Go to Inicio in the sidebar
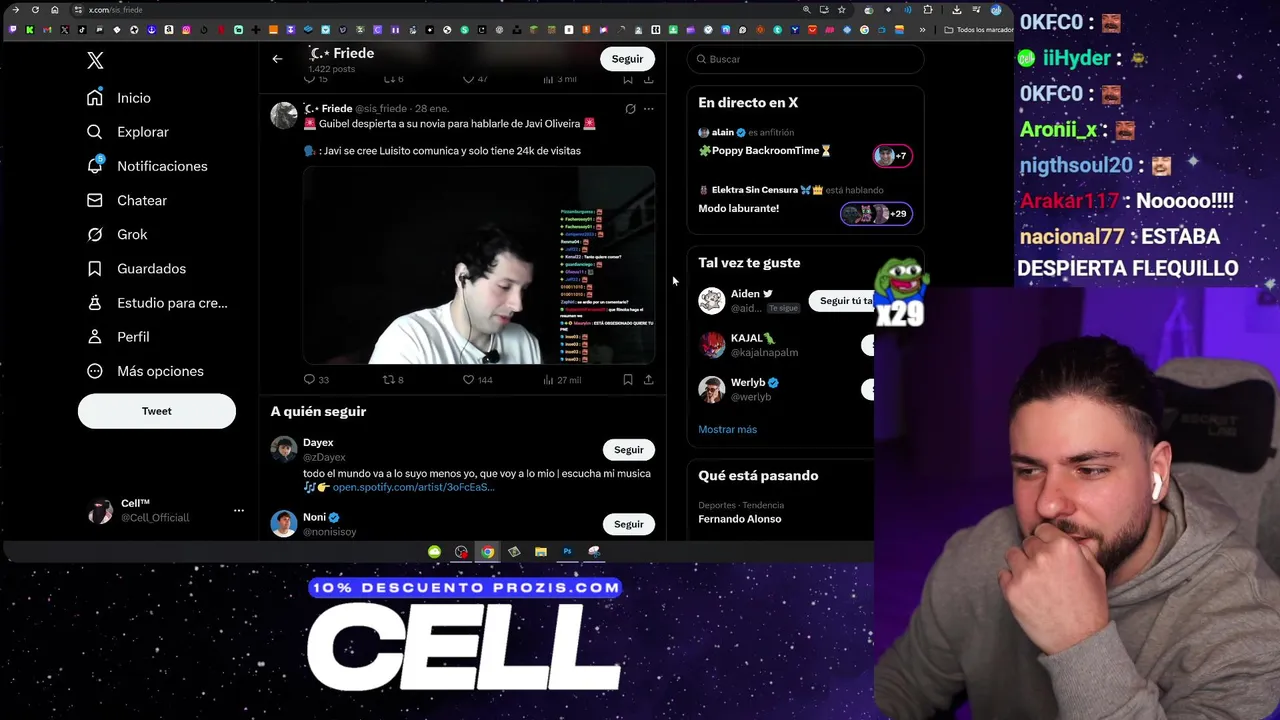 pos(119,98)
